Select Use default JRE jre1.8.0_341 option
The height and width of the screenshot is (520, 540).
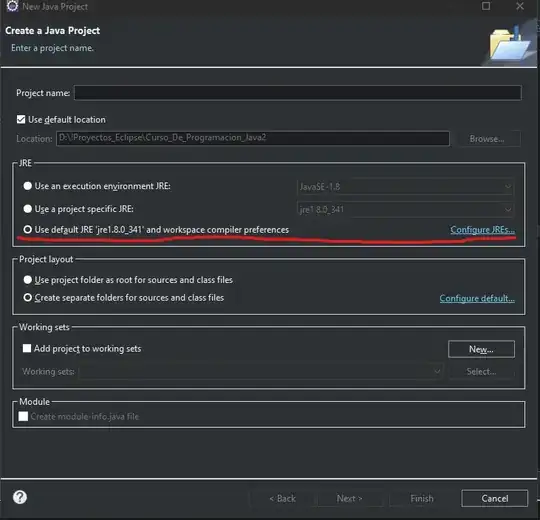pyautogui.click(x=28, y=229)
